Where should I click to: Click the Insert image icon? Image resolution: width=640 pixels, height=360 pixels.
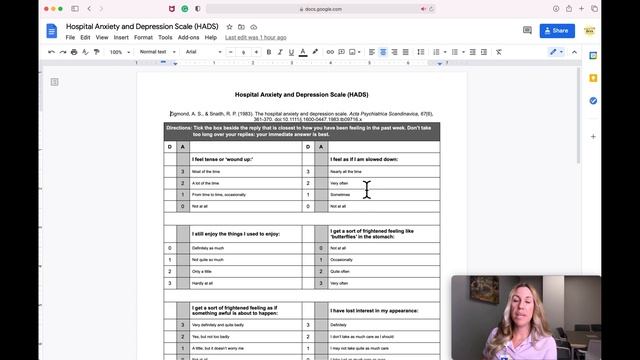(x=352, y=52)
